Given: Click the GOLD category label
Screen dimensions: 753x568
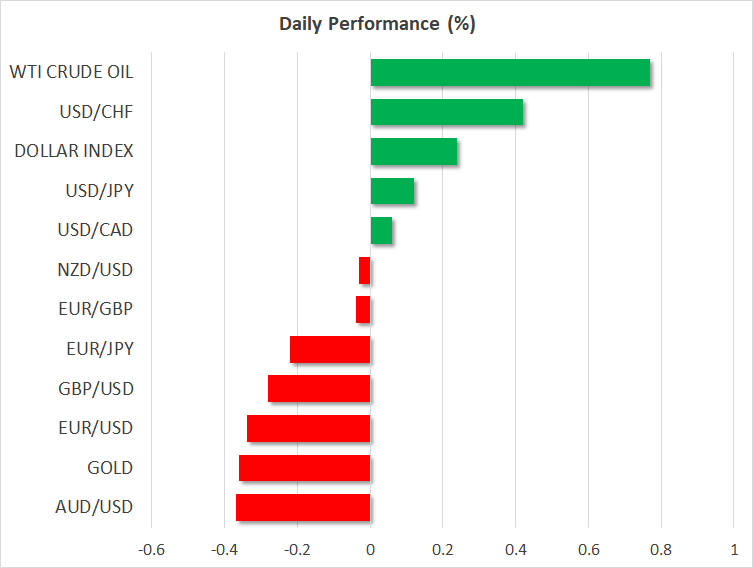Looking at the screenshot, I should tap(110, 468).
